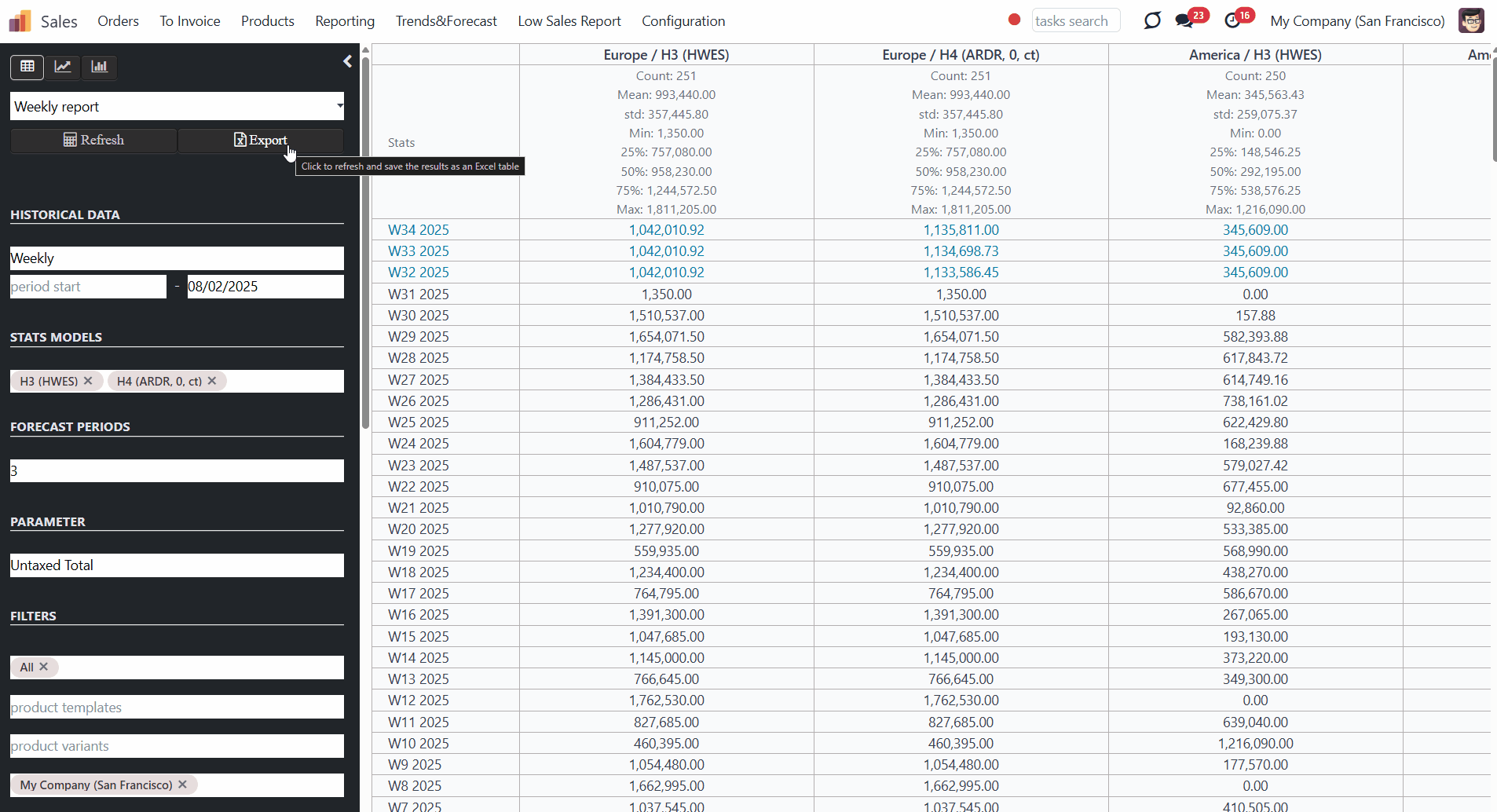
Task: Click the period end date 08/02/2025
Action: (x=265, y=287)
